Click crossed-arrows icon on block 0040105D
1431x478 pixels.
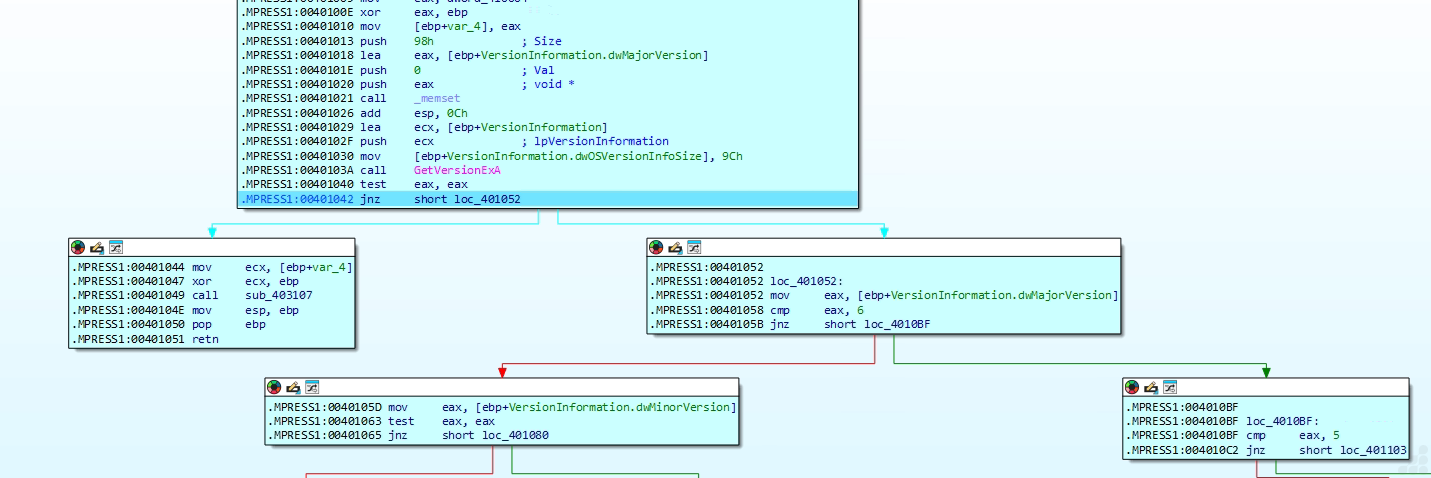coord(312,387)
